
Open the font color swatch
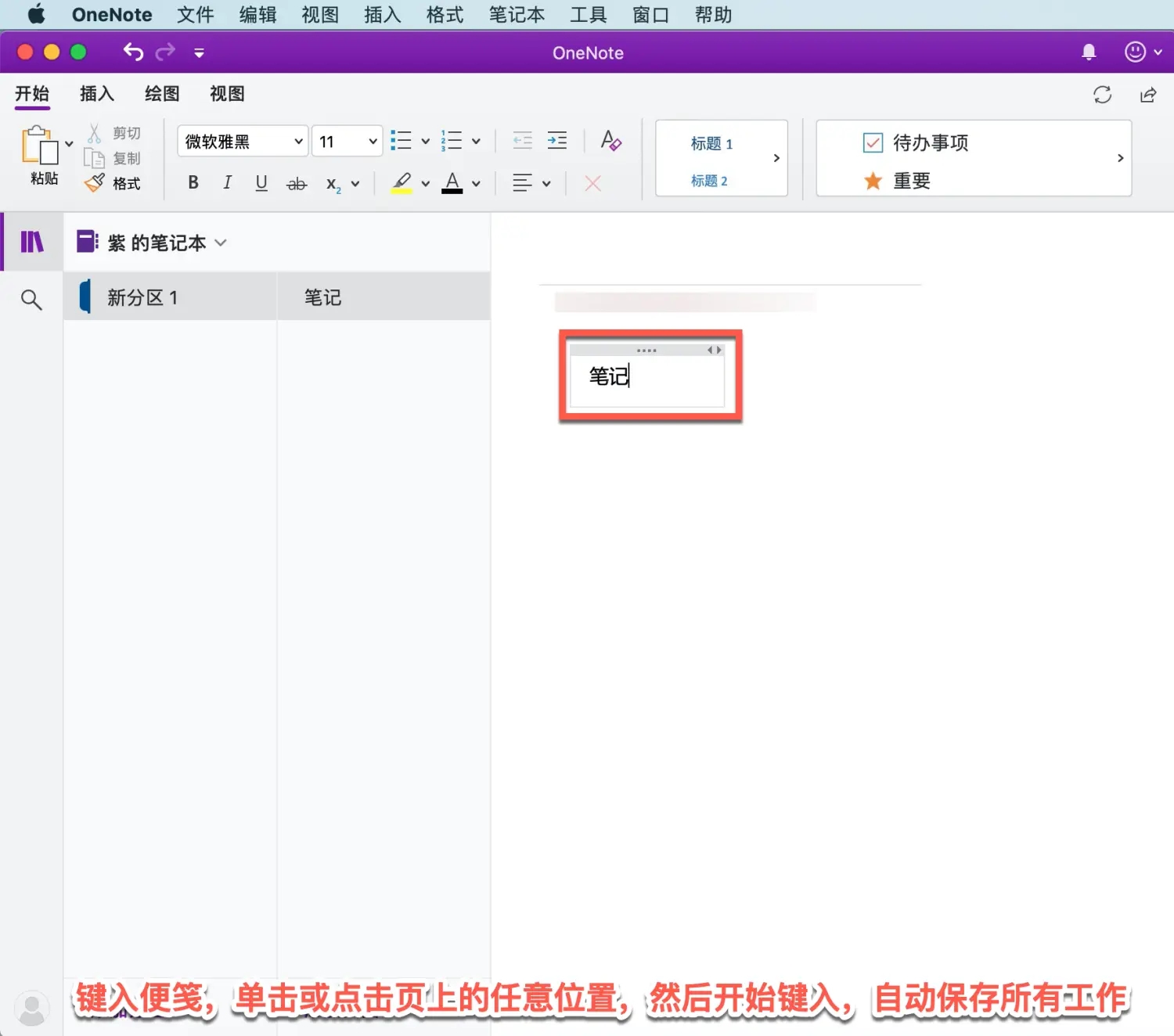452,182
